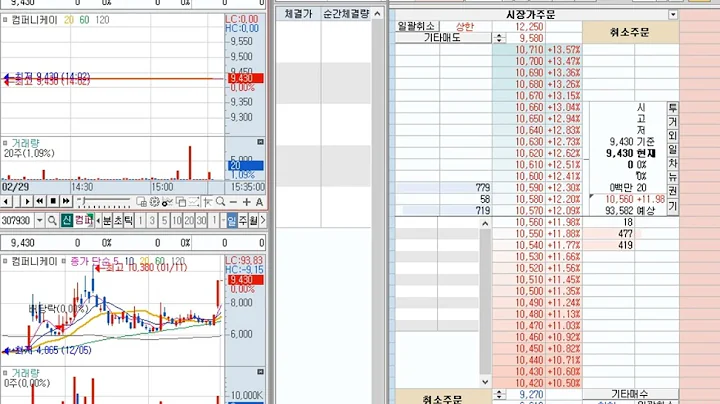Switch chart to 틱 (tick) period

pyautogui.click(x=128, y=221)
